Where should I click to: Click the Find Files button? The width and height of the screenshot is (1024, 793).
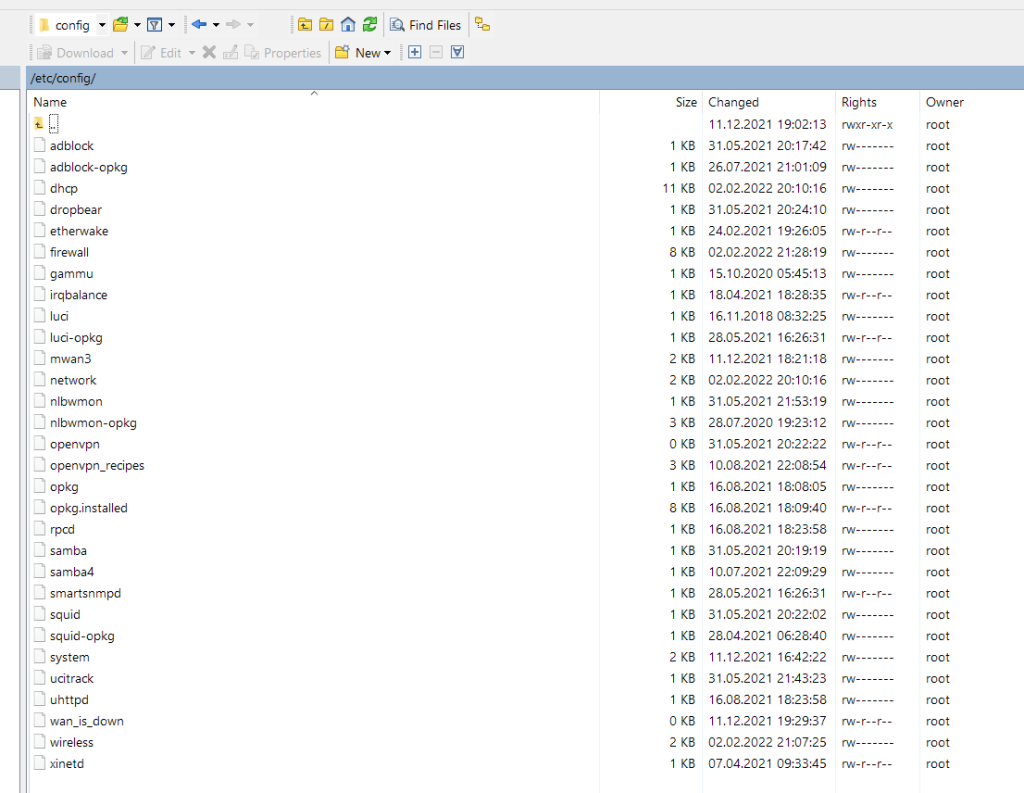pos(425,25)
